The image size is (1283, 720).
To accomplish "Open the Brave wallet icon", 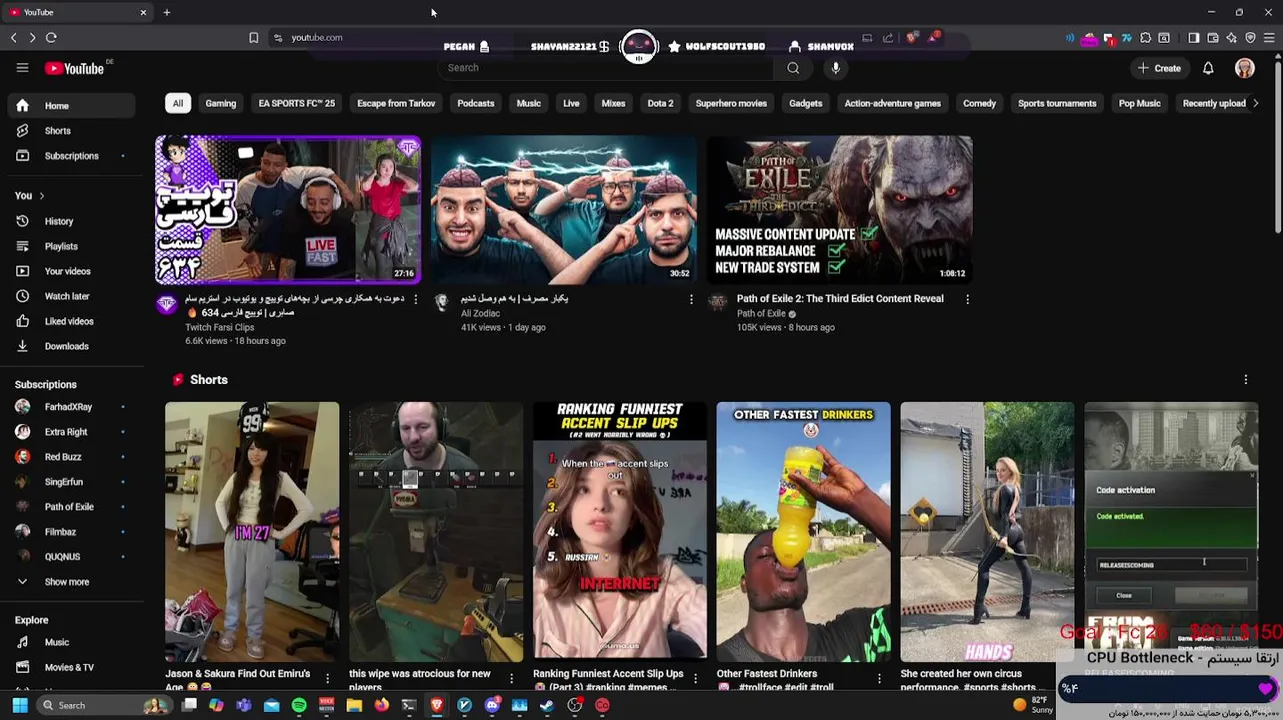I will tap(1213, 38).
